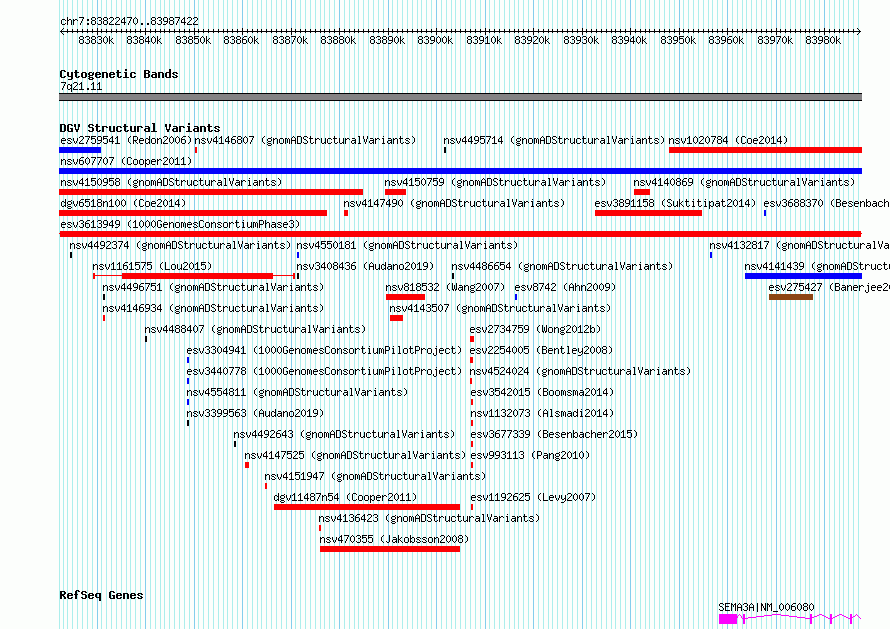Image resolution: width=890 pixels, height=629 pixels.
Task: Click nsv4150759 variant label
Action: 495,182
